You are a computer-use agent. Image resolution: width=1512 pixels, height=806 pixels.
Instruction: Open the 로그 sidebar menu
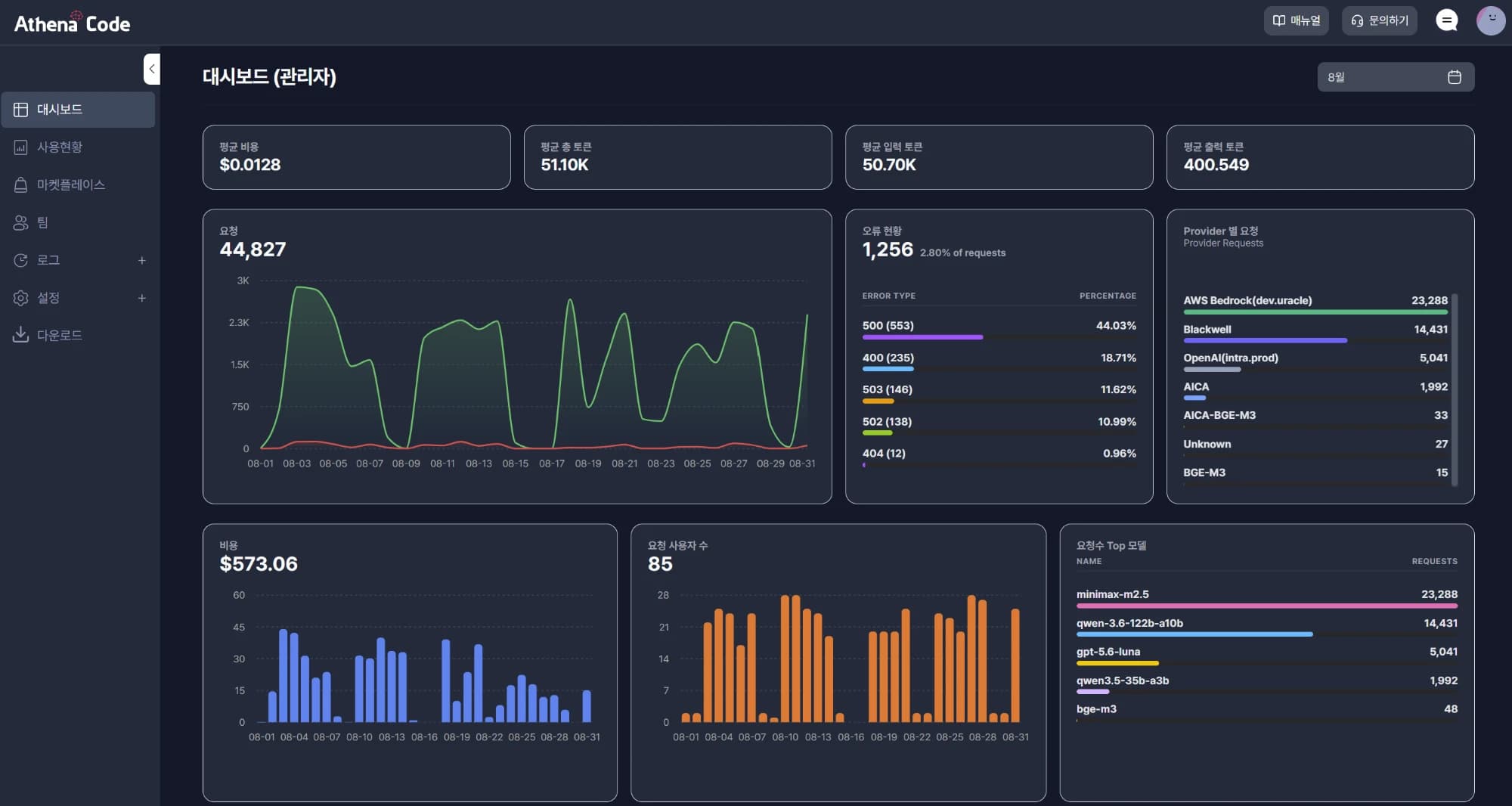coord(79,260)
